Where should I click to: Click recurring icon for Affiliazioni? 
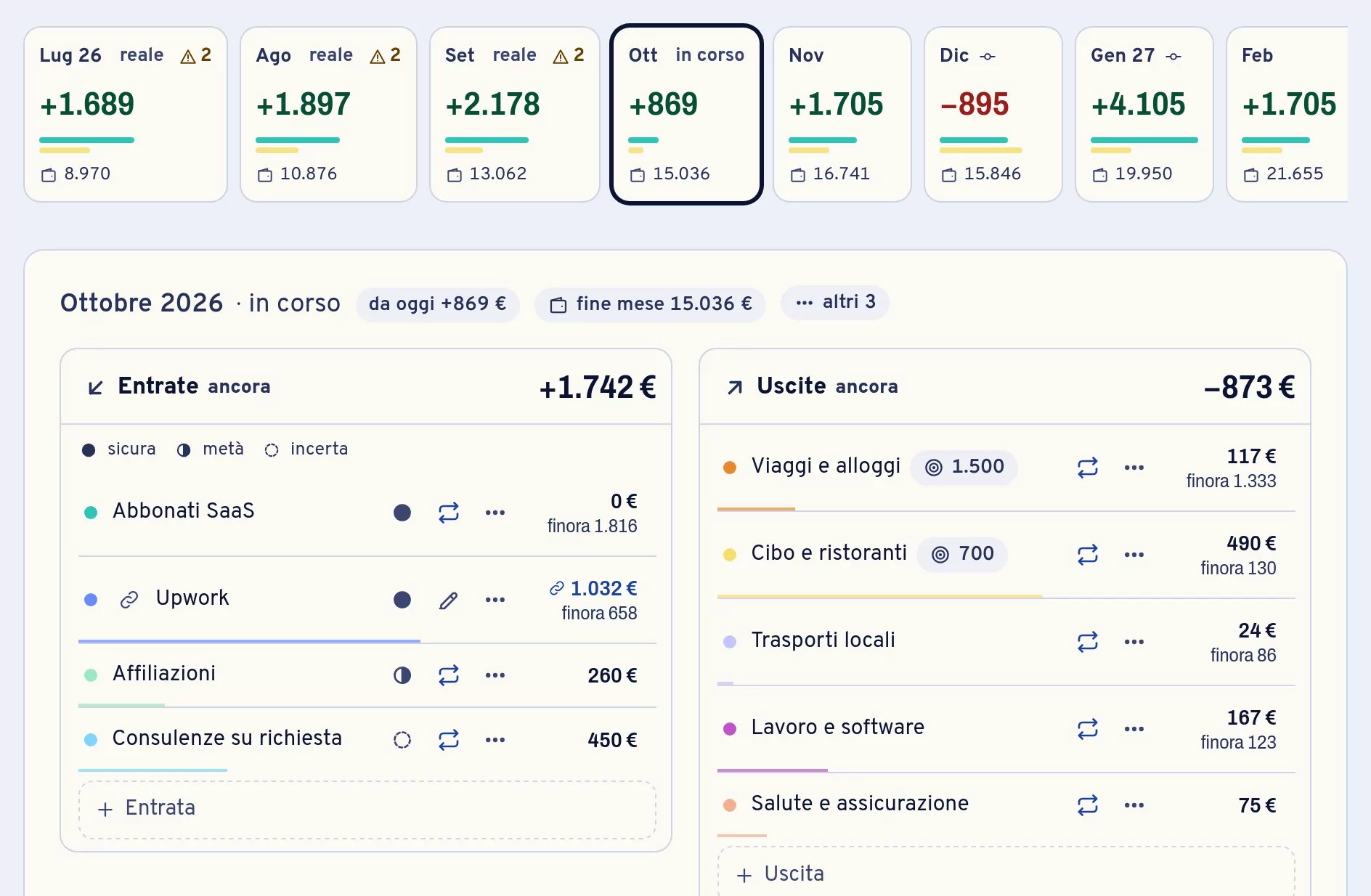[x=449, y=675]
